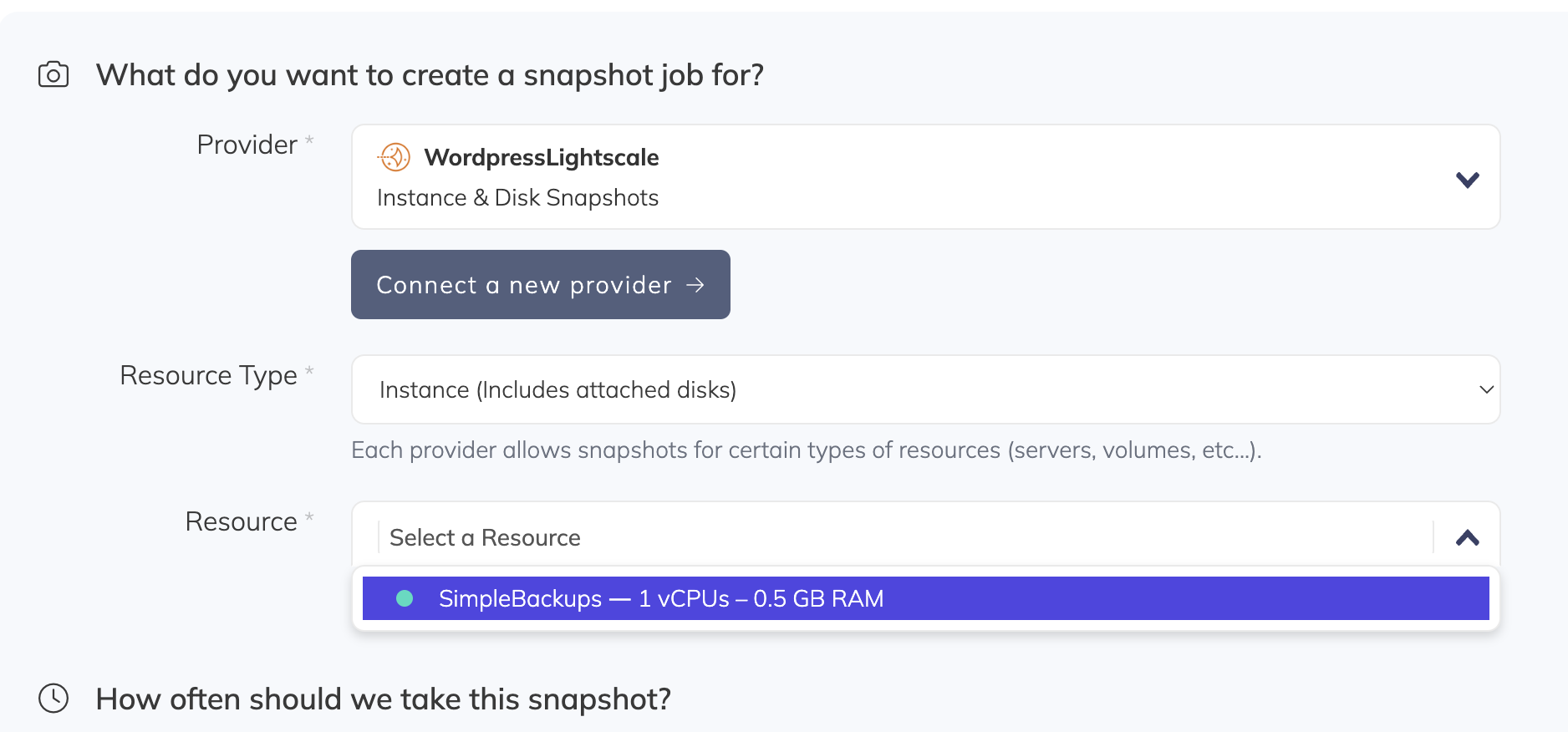Click the WordpressLightscale provider logo
This screenshot has width=1568, height=732.
pyautogui.click(x=395, y=157)
